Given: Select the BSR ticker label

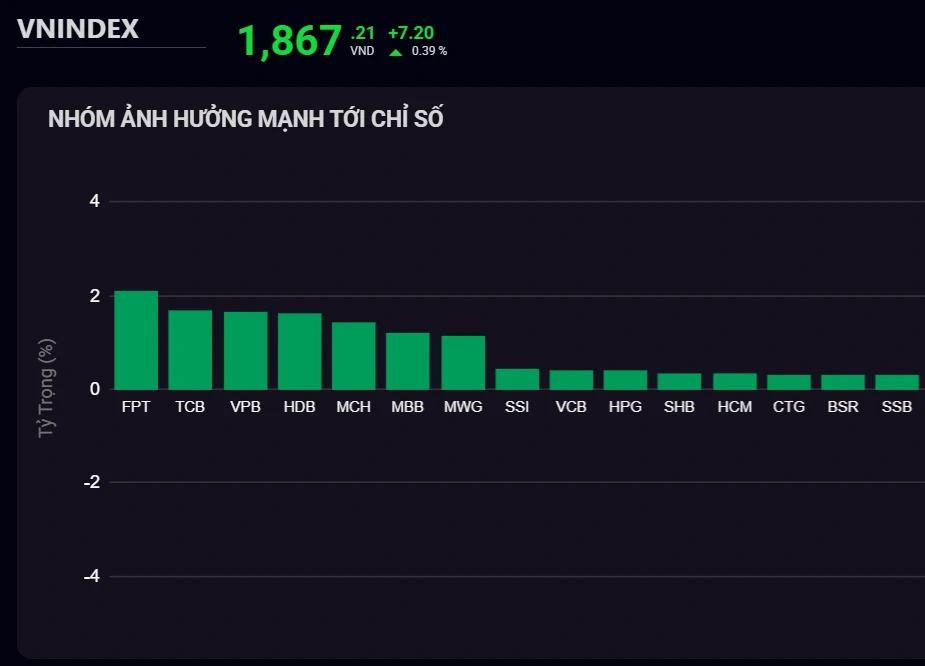Looking at the screenshot, I should tap(843, 407).
